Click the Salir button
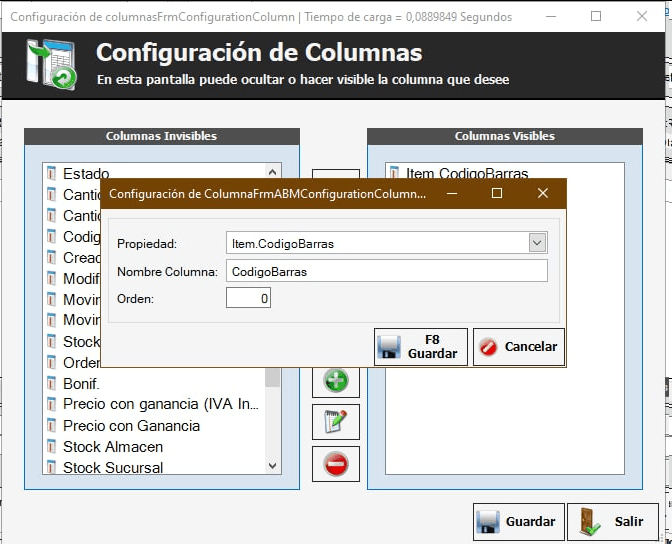This screenshot has width=672, height=544. tap(613, 522)
